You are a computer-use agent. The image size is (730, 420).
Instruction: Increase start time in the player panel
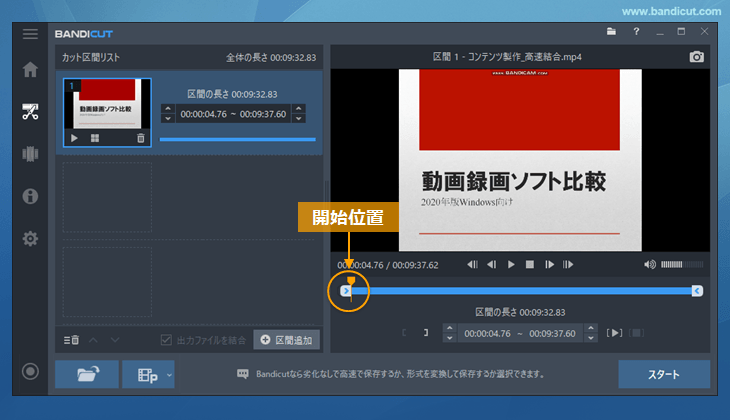click(x=450, y=328)
